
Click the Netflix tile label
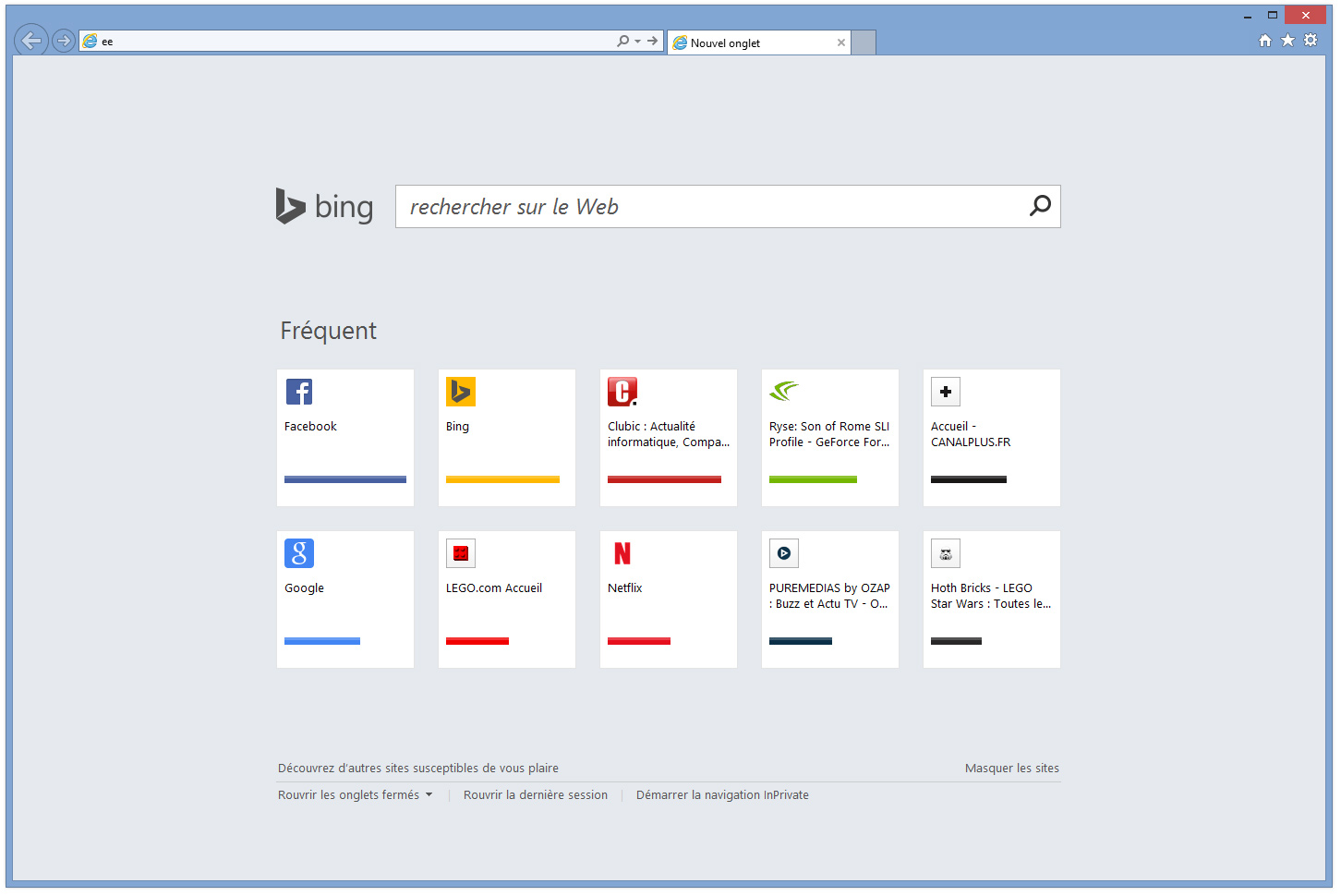tap(624, 588)
